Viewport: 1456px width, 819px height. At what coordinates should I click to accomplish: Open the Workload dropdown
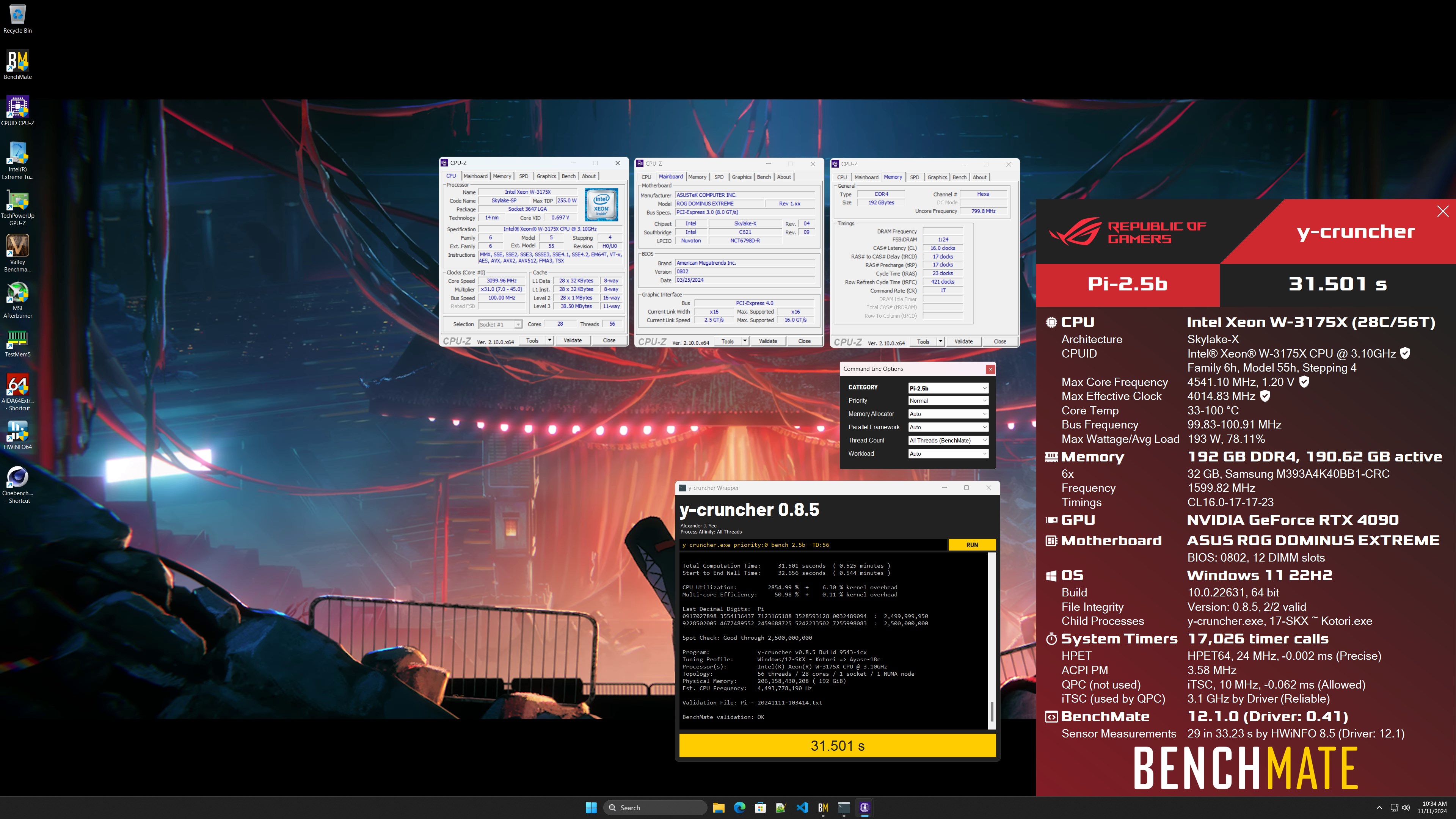[x=948, y=454]
